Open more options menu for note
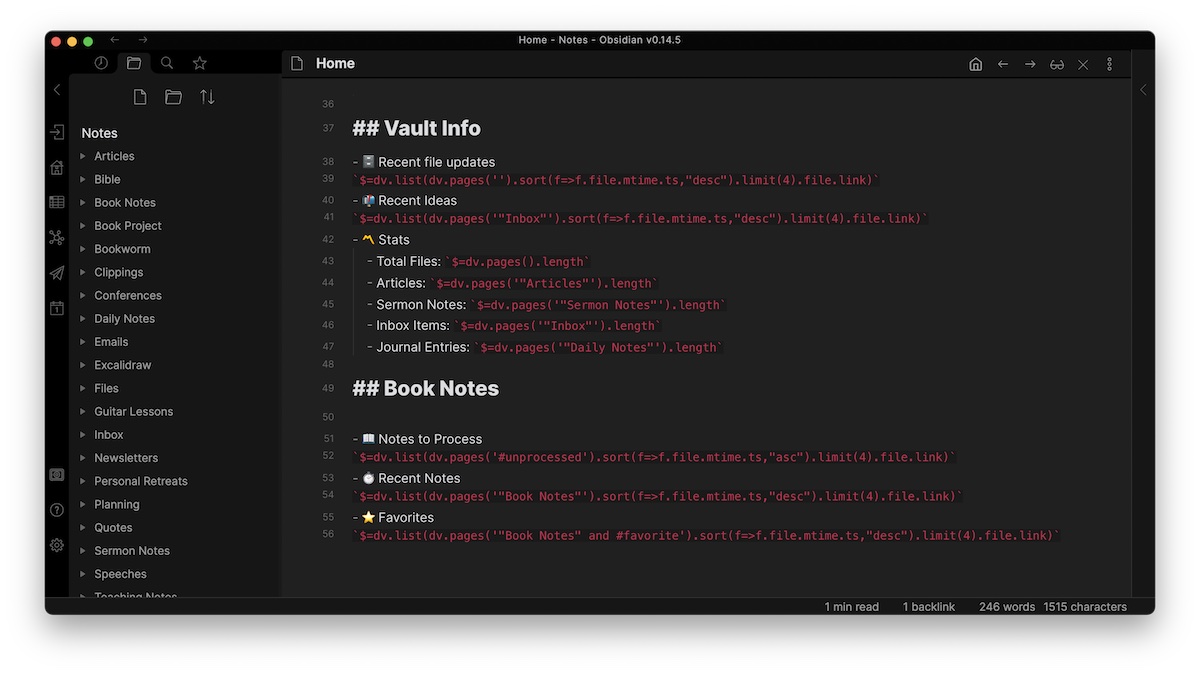The width and height of the screenshot is (1200, 674). tap(1109, 64)
